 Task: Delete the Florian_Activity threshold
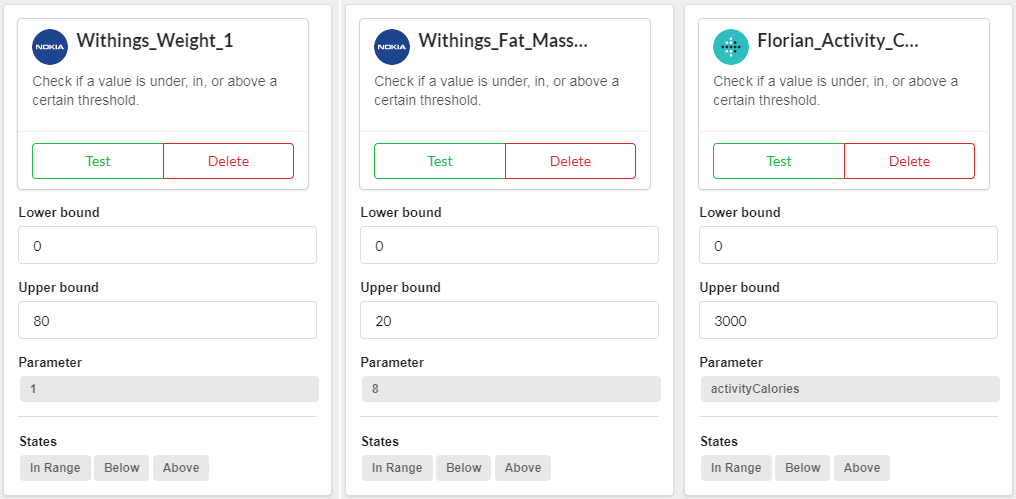[x=910, y=161]
